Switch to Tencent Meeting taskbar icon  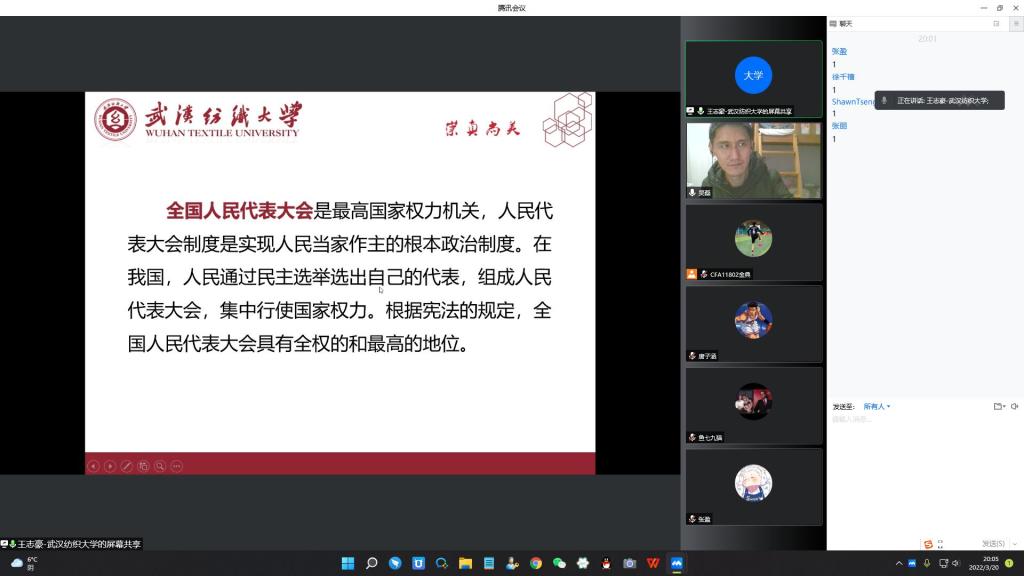677,563
